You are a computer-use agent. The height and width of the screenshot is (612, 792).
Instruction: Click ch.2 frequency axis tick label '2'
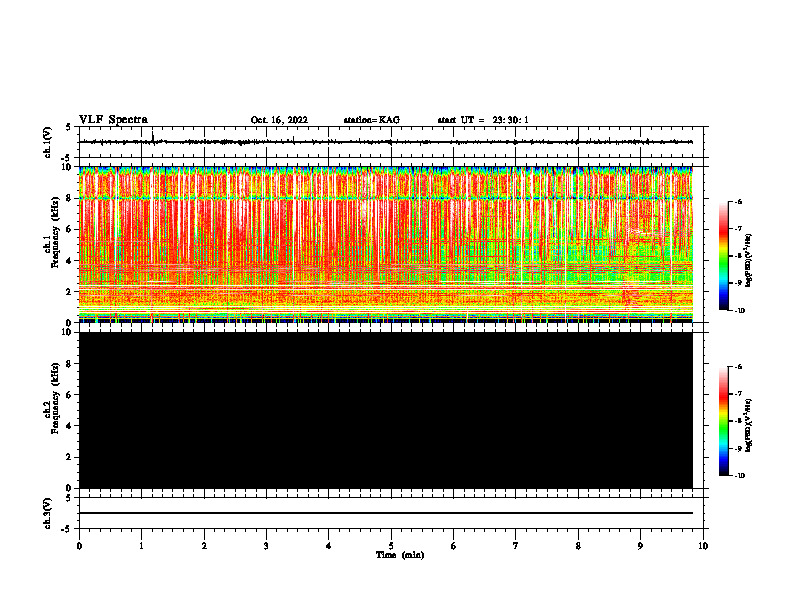click(x=70, y=457)
